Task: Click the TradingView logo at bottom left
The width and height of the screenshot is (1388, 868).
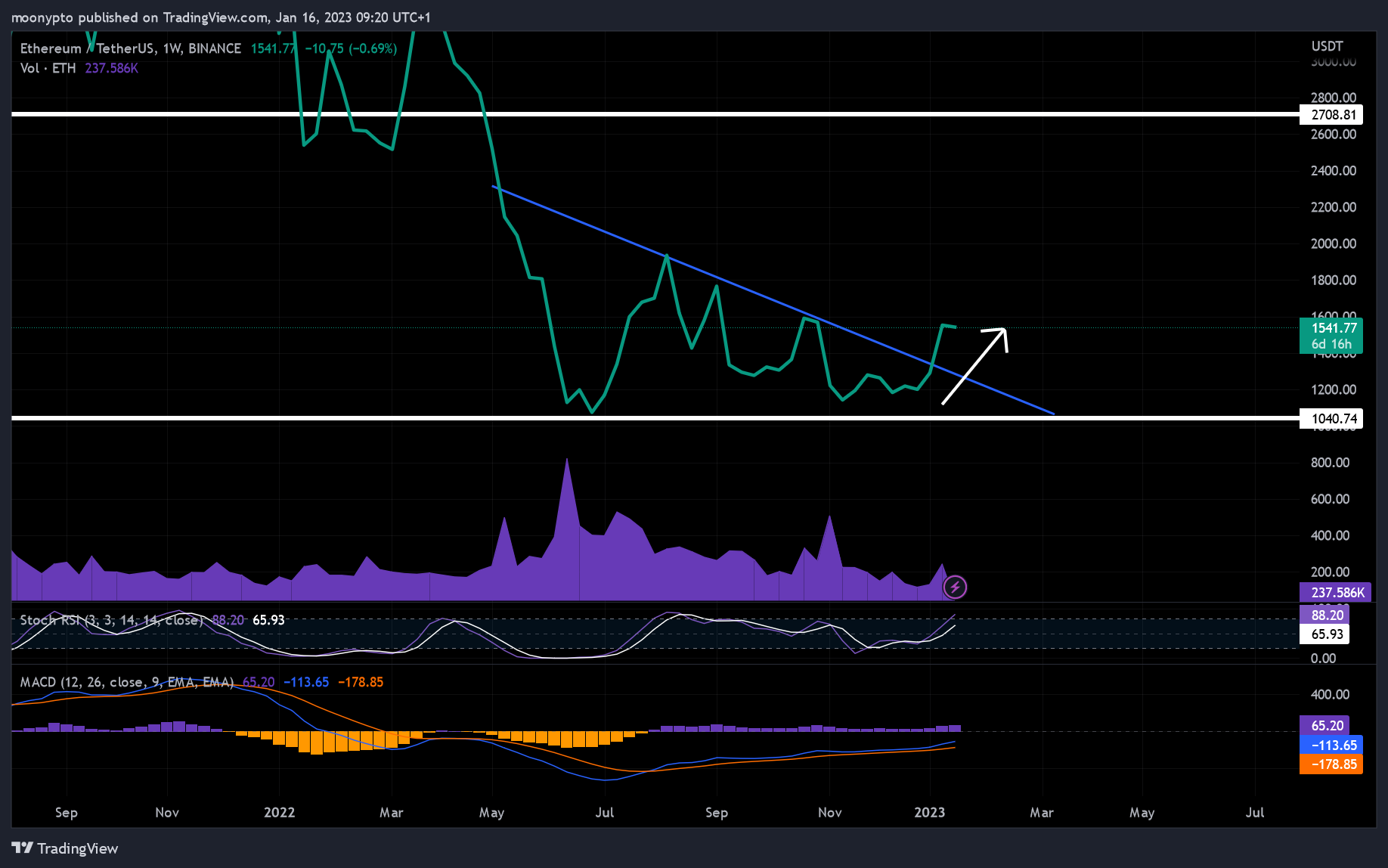Action: click(65, 848)
